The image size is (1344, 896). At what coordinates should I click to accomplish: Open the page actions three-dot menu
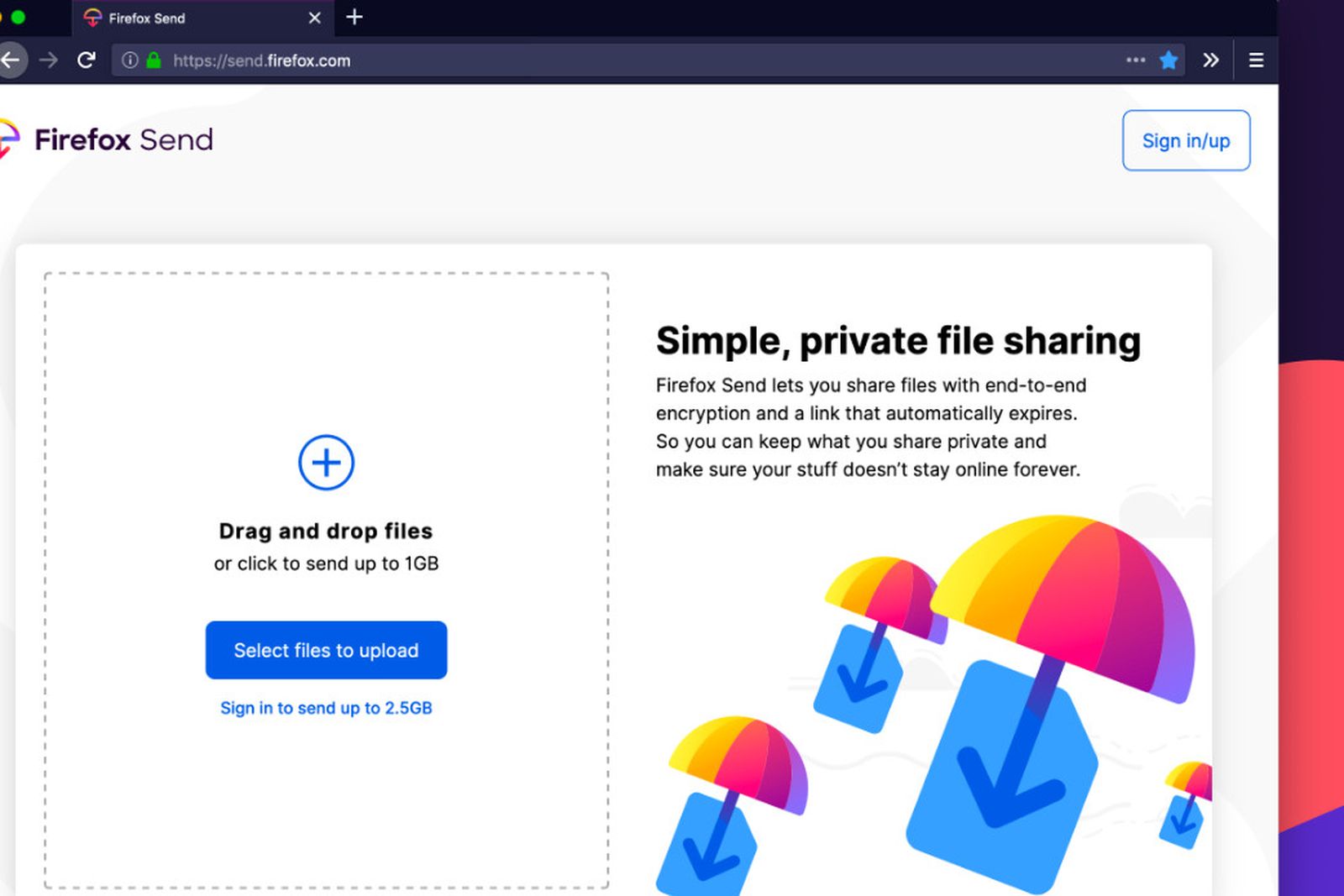1136,60
